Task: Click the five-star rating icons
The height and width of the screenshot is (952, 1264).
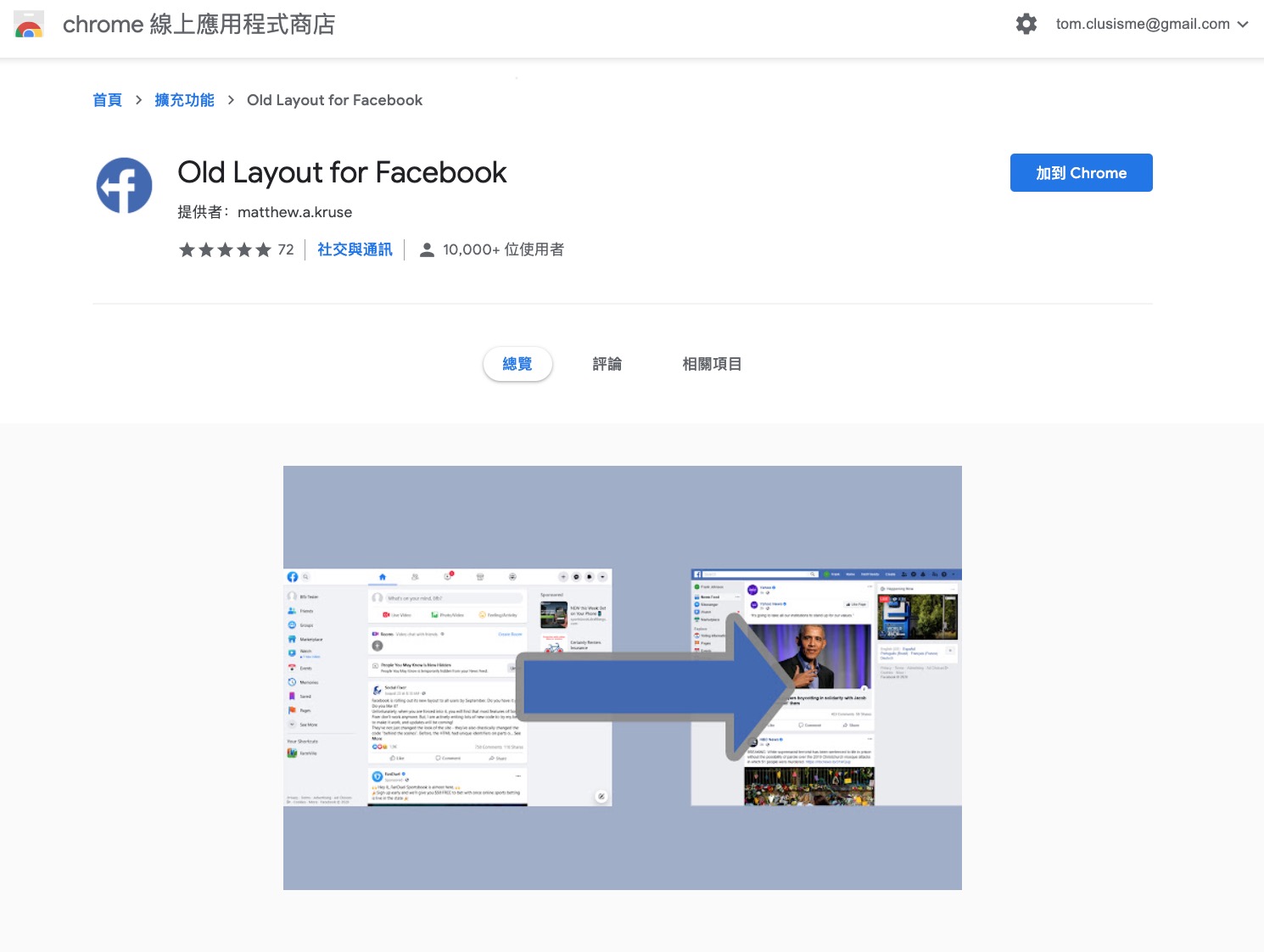Action: pos(225,249)
